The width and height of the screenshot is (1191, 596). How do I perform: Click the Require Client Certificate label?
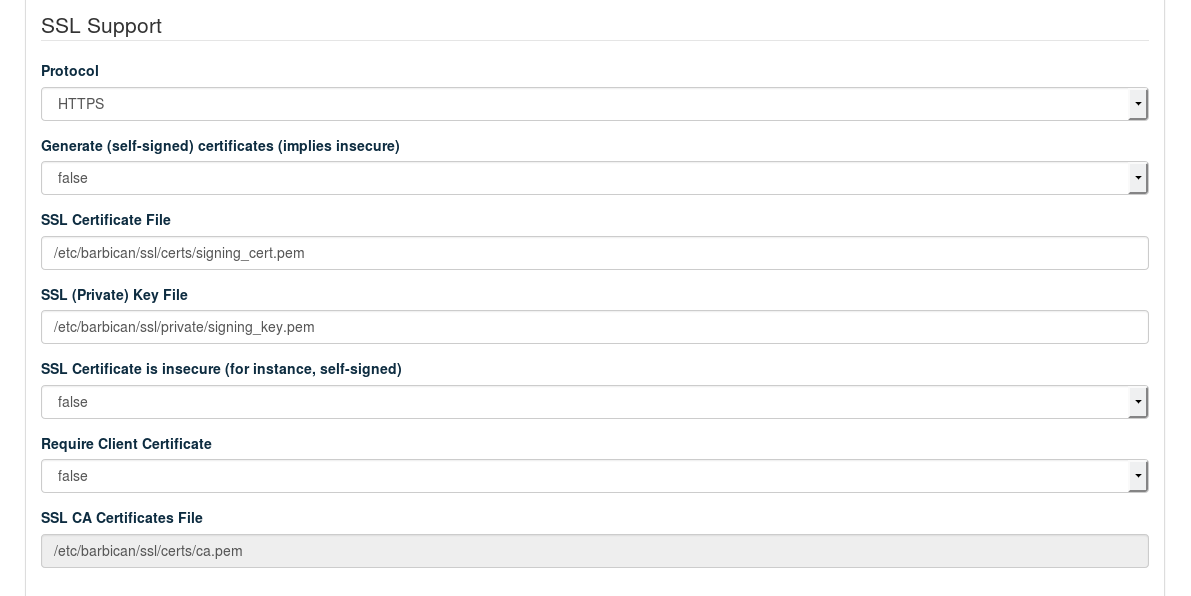126,444
